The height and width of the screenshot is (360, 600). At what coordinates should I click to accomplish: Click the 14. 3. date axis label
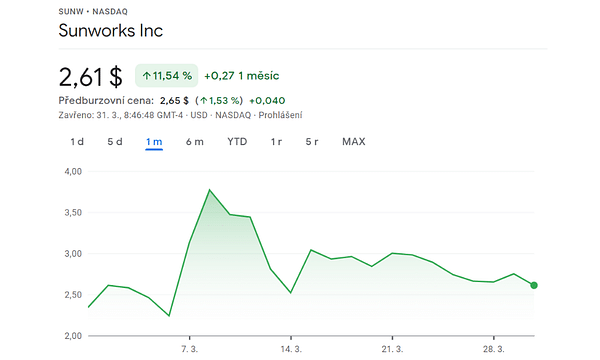[x=291, y=349]
